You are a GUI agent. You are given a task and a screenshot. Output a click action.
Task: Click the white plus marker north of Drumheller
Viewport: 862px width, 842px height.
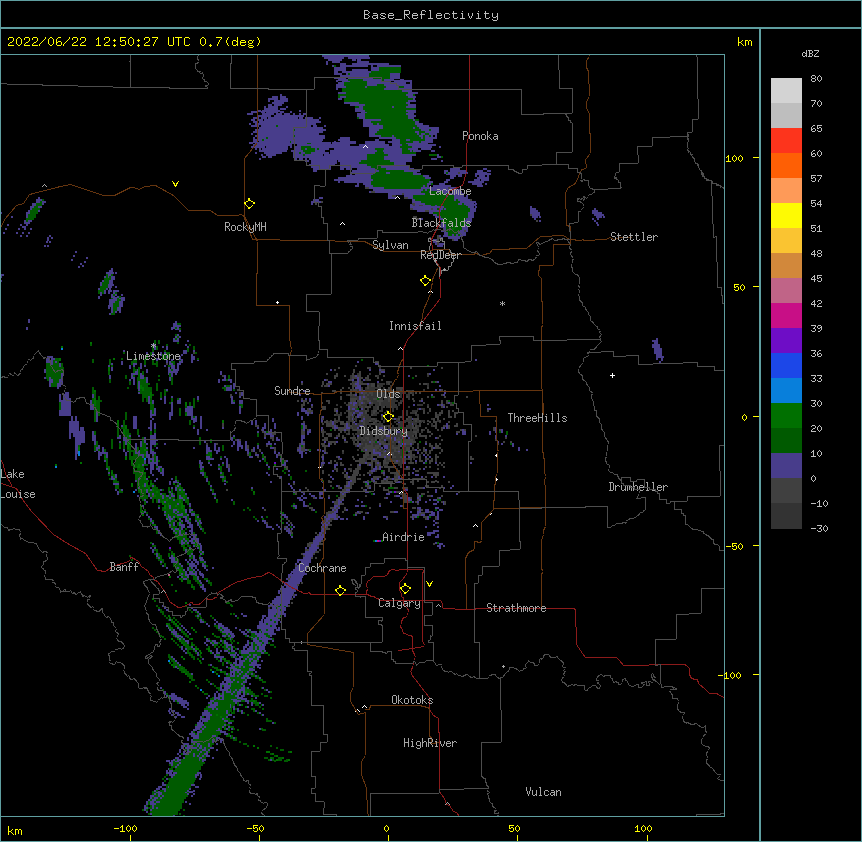612,375
